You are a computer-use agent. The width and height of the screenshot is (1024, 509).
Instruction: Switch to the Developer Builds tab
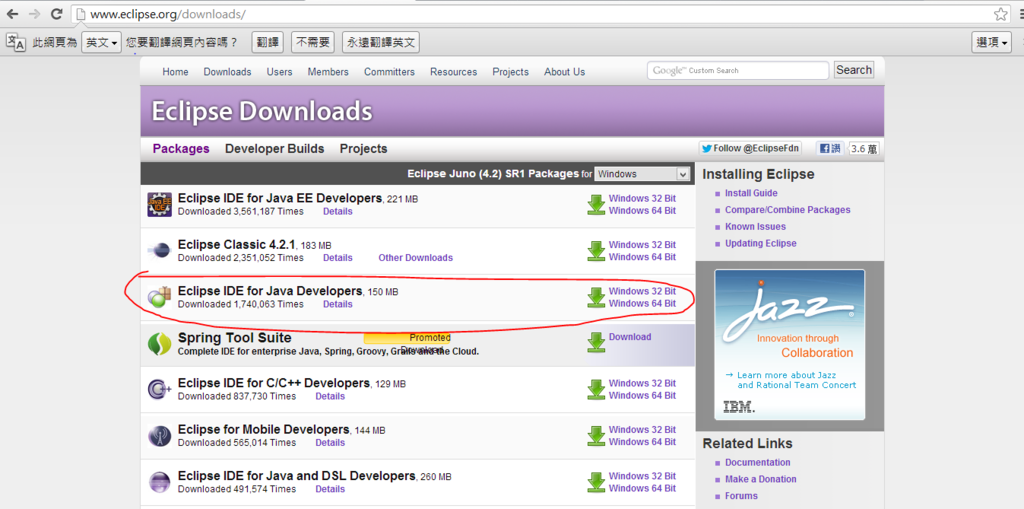click(274, 149)
